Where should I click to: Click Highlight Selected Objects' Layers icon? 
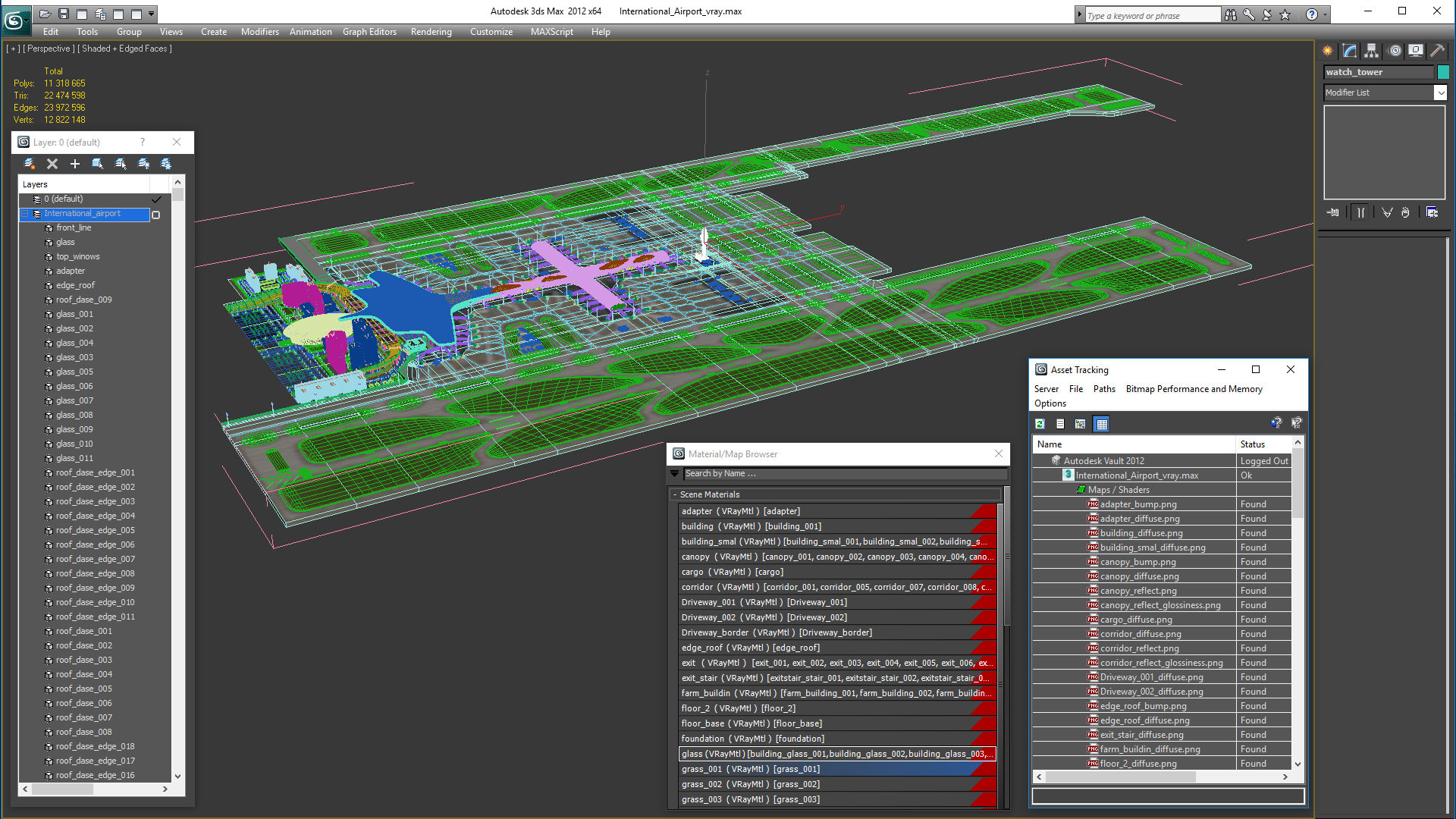click(x=121, y=164)
